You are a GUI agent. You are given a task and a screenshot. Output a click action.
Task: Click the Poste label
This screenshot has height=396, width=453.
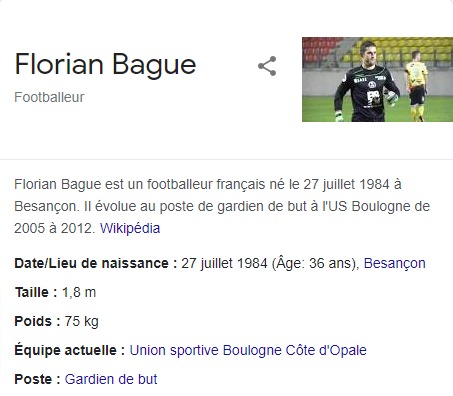point(37,379)
